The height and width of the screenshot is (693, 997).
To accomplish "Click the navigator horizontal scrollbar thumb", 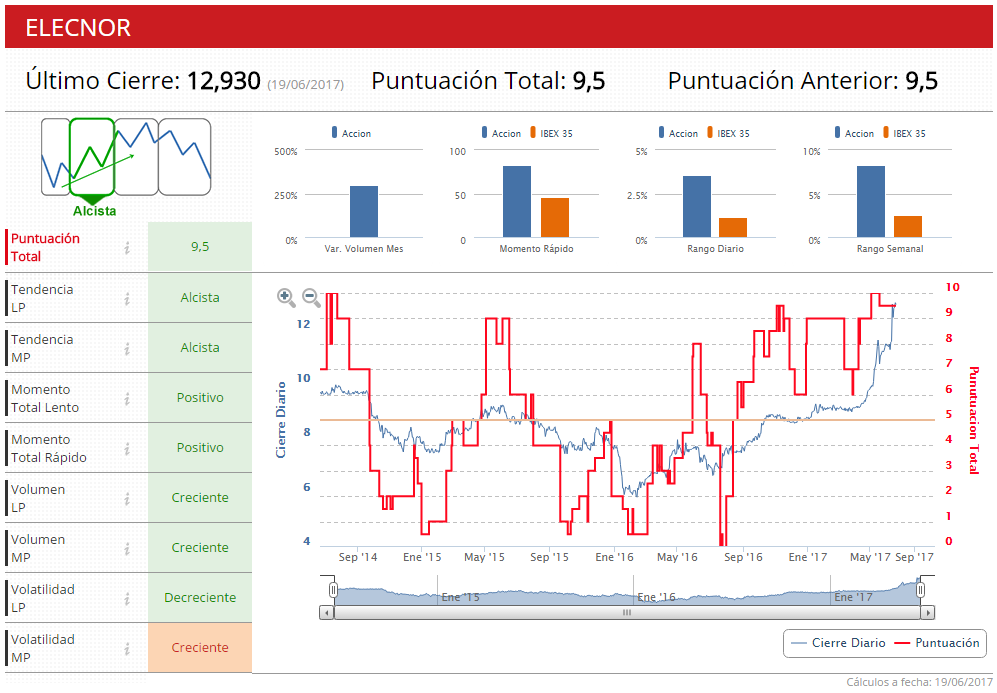I will 627,613.
